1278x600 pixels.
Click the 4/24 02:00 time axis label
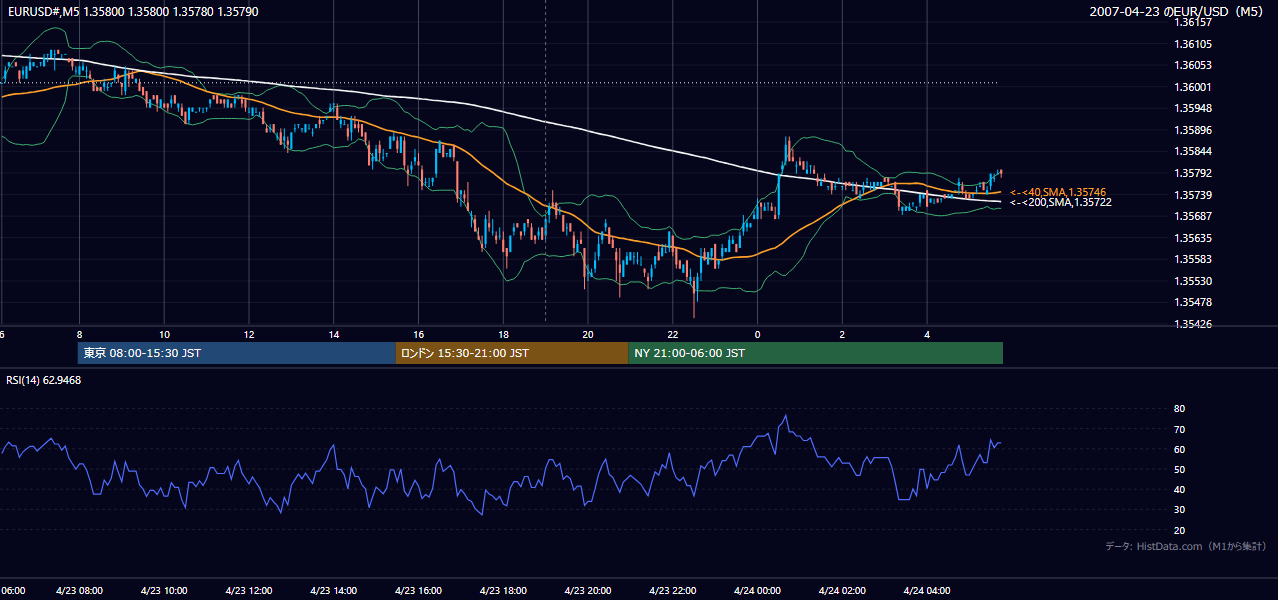(x=842, y=591)
